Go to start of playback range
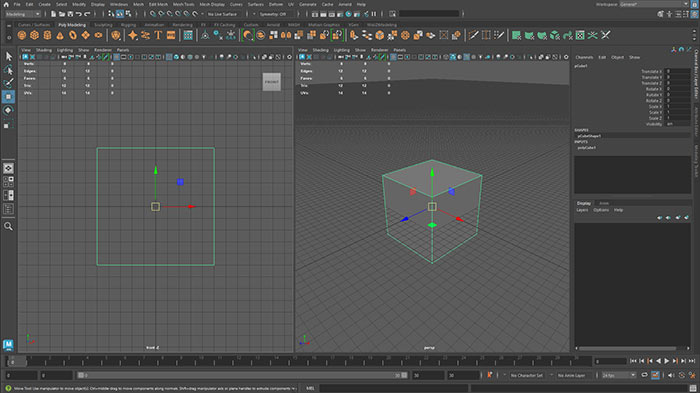Screen dimensions: 700x393 point(633,361)
